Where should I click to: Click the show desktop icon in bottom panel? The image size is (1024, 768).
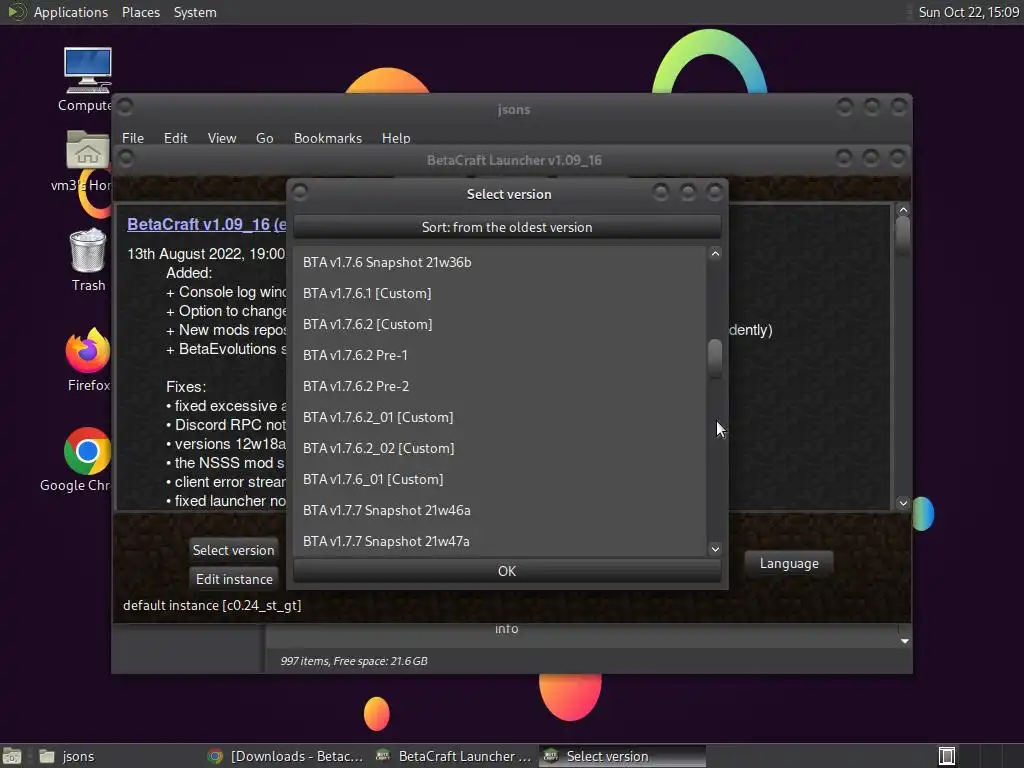(12, 756)
